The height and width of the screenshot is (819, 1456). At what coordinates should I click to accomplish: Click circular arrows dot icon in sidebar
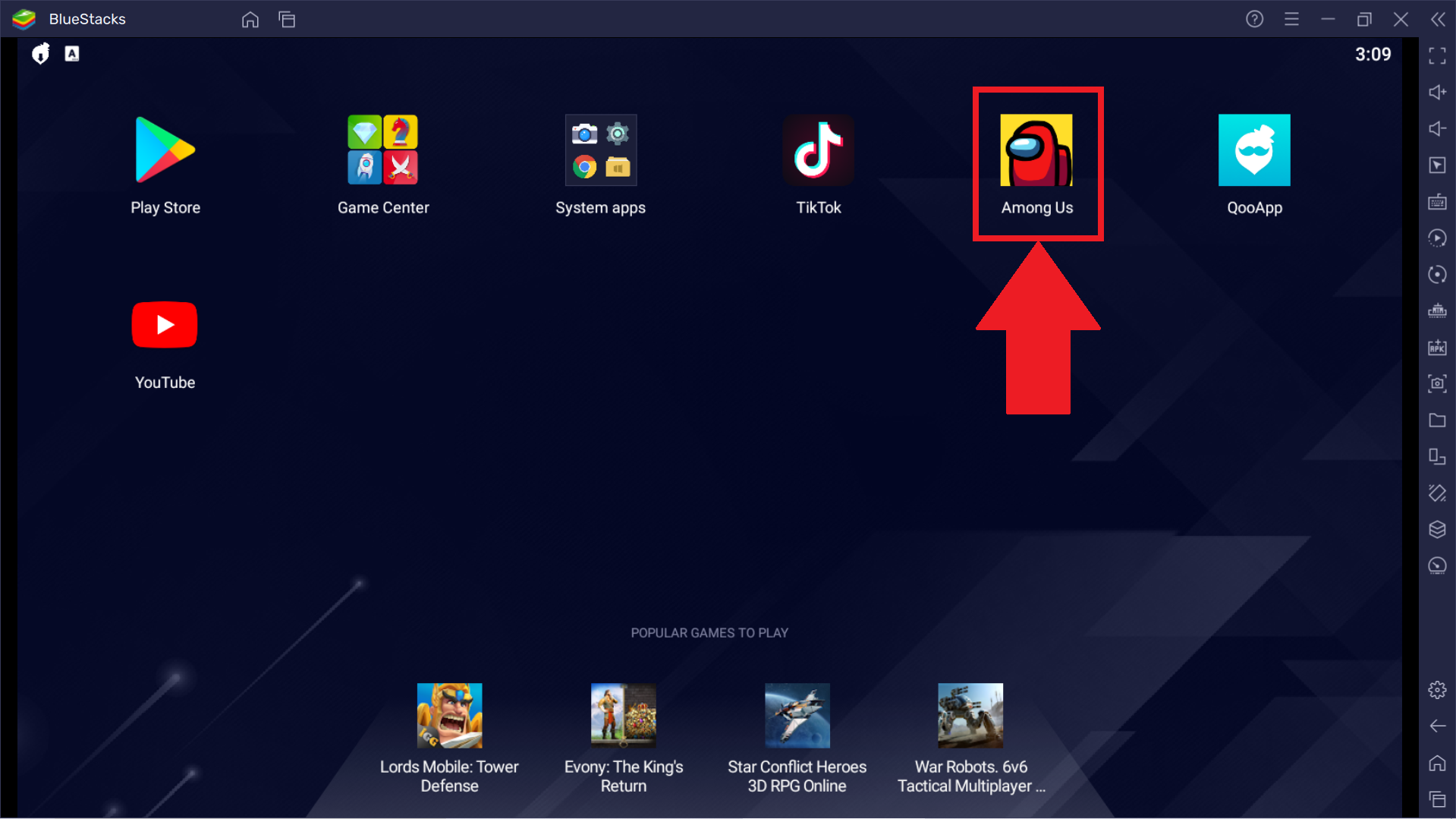pos(1437,275)
